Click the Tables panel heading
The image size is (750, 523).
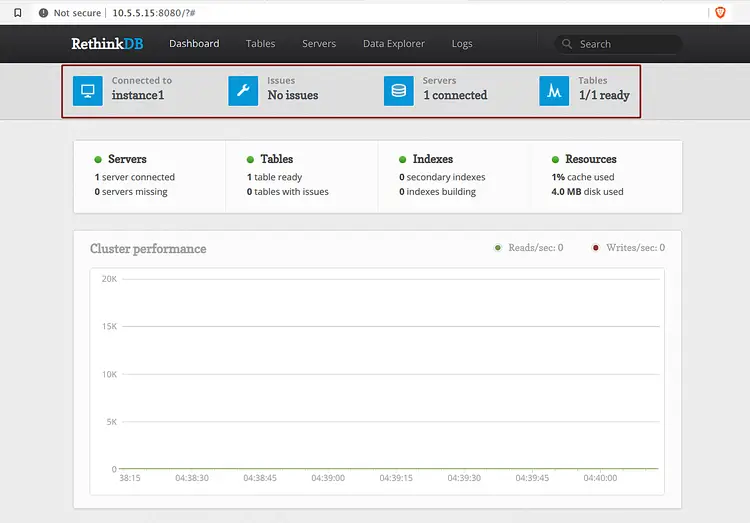276,159
